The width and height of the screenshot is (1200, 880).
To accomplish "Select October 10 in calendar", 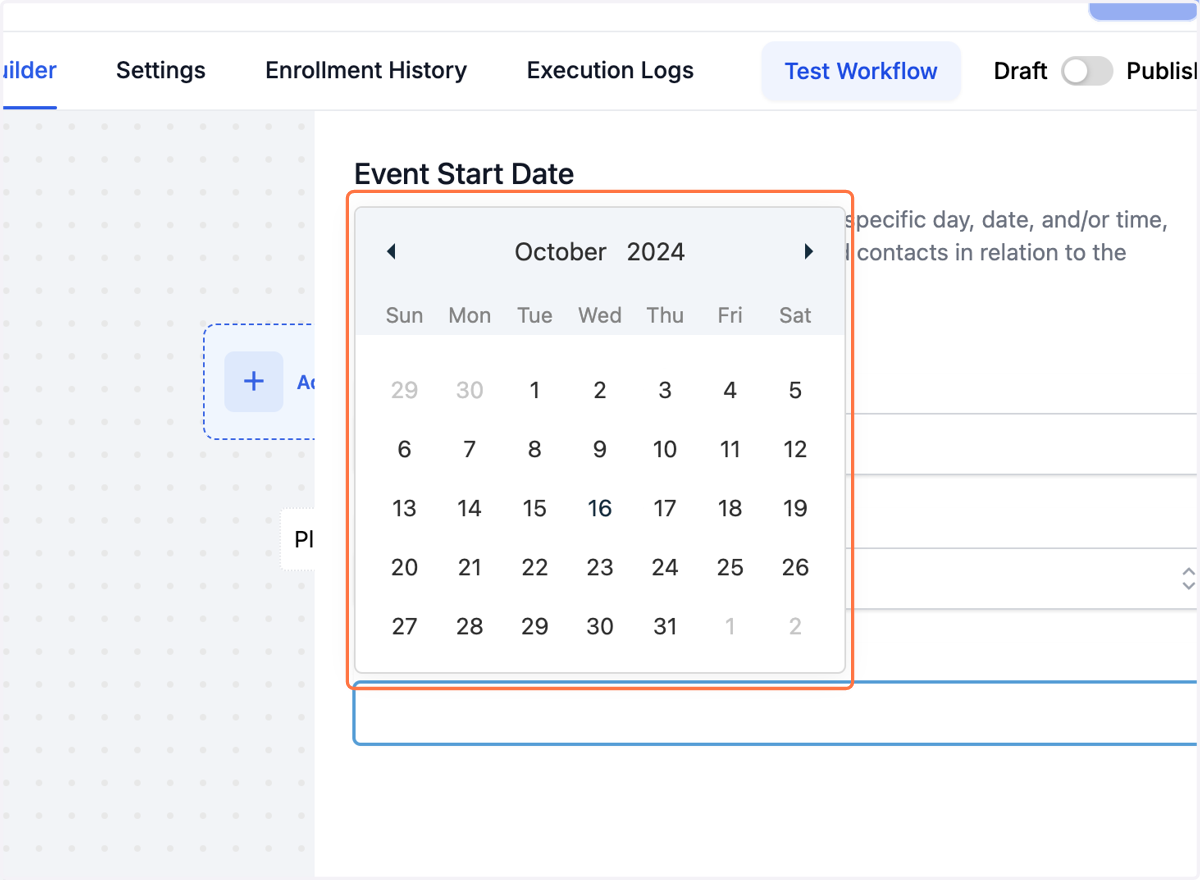I will click(x=665, y=449).
